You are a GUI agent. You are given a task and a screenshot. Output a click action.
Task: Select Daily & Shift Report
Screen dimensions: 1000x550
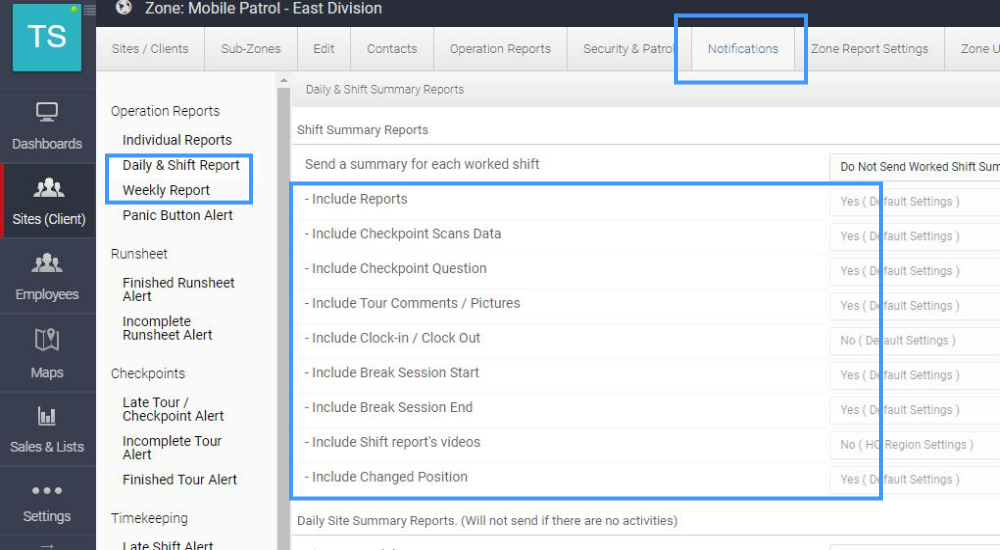180,165
